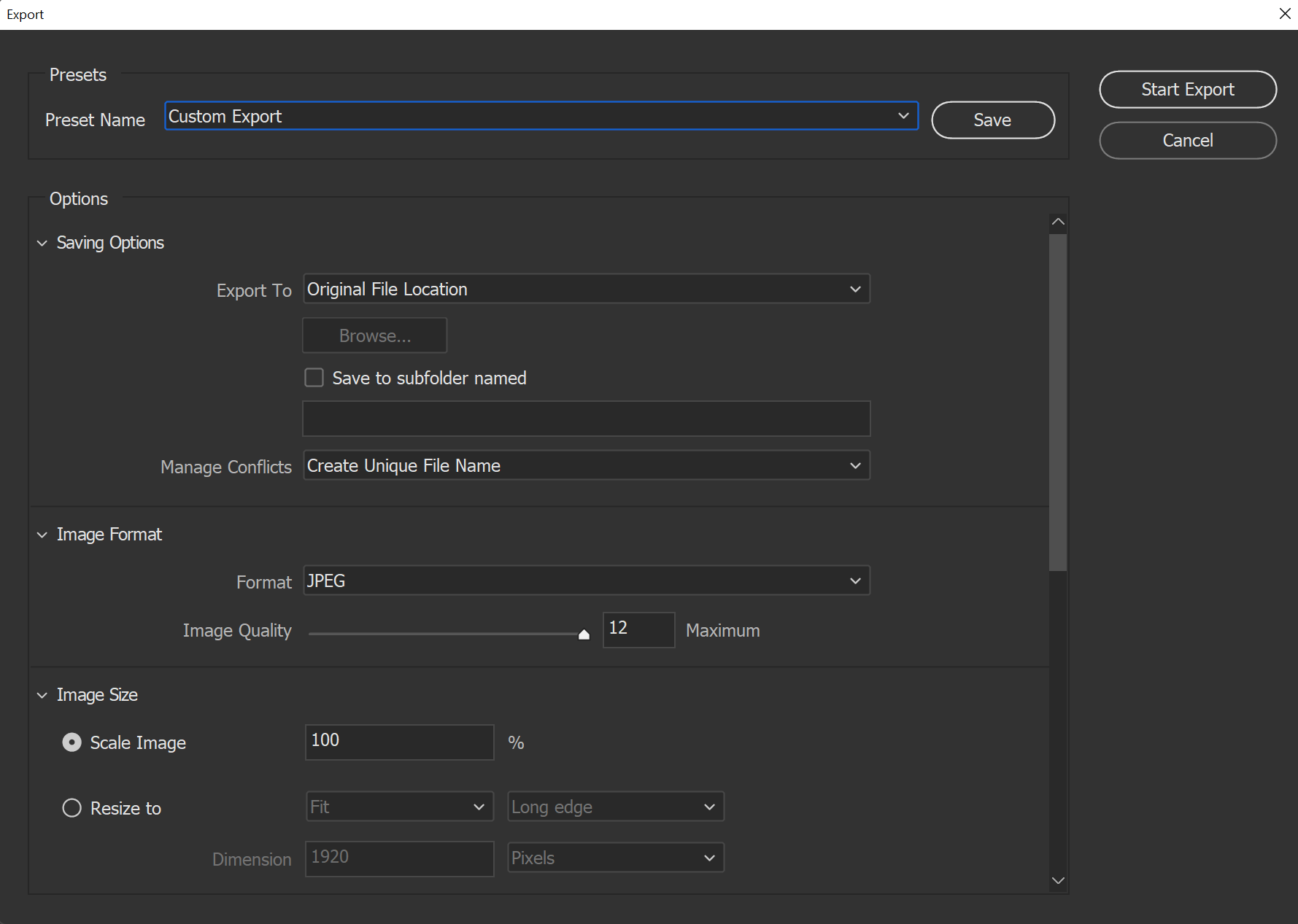
Task: Collapse the Saving Options section
Action: (42, 243)
